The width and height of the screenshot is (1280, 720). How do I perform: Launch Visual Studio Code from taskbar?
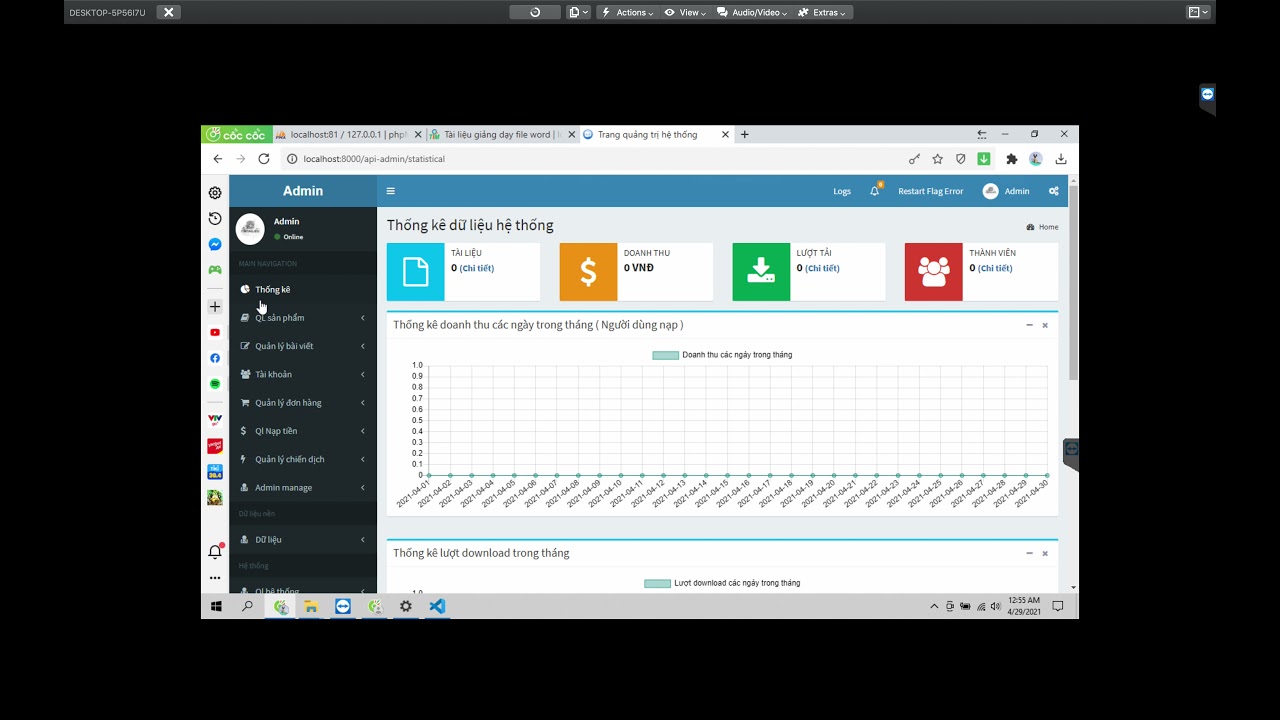click(437, 606)
